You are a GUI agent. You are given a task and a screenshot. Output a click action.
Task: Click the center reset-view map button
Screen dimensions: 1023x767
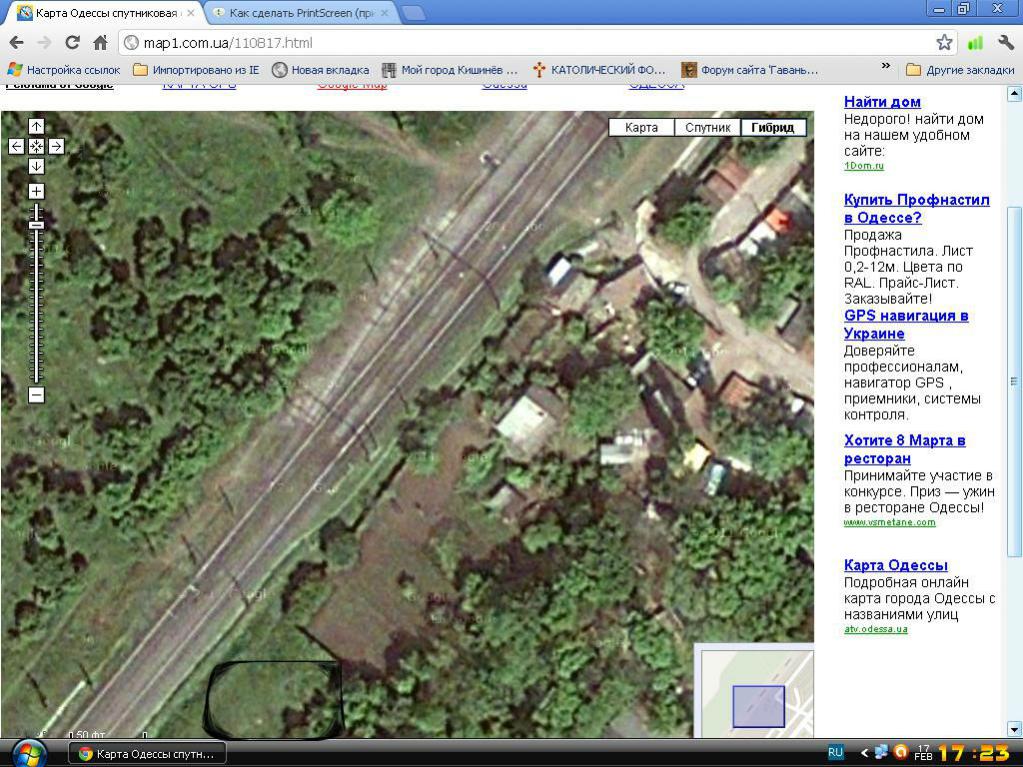pos(36,146)
